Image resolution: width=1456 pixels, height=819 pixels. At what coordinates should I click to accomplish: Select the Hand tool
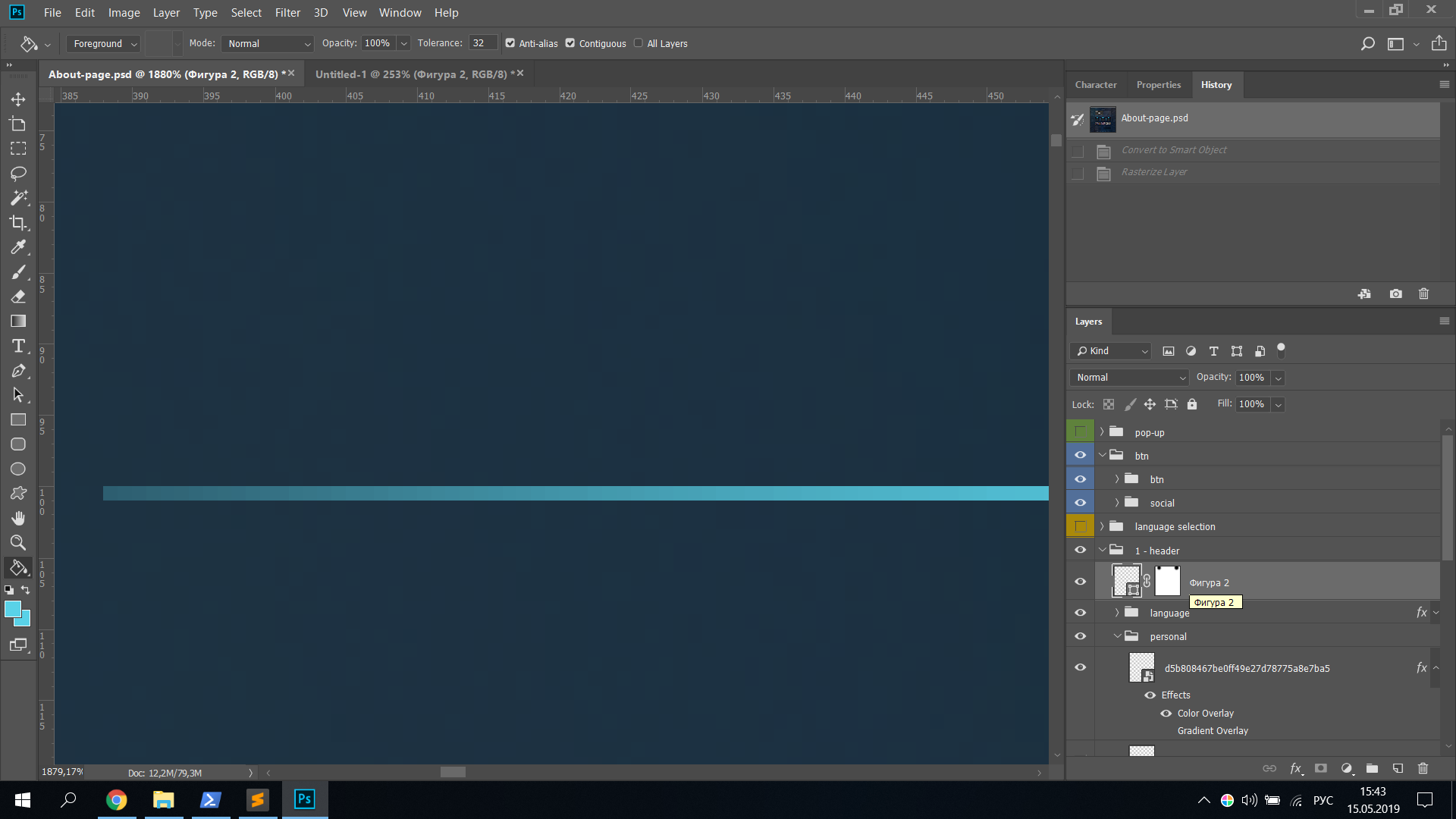(18, 518)
